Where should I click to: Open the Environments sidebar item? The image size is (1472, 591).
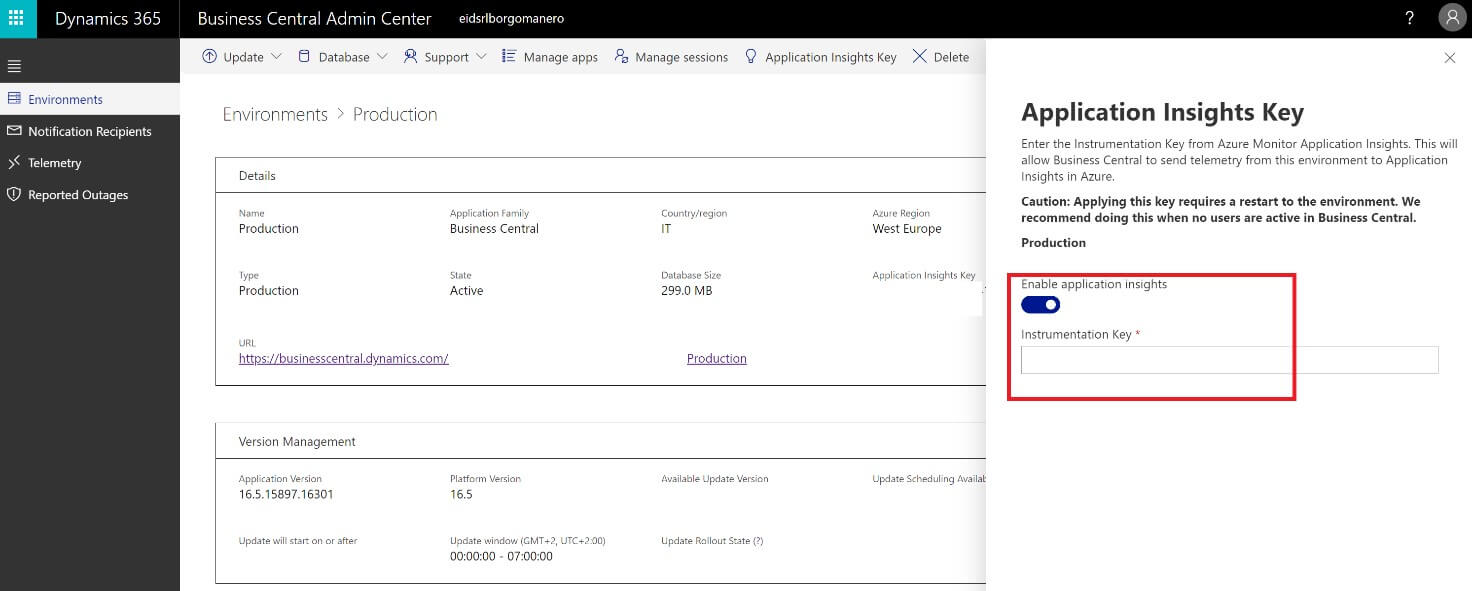[90, 99]
